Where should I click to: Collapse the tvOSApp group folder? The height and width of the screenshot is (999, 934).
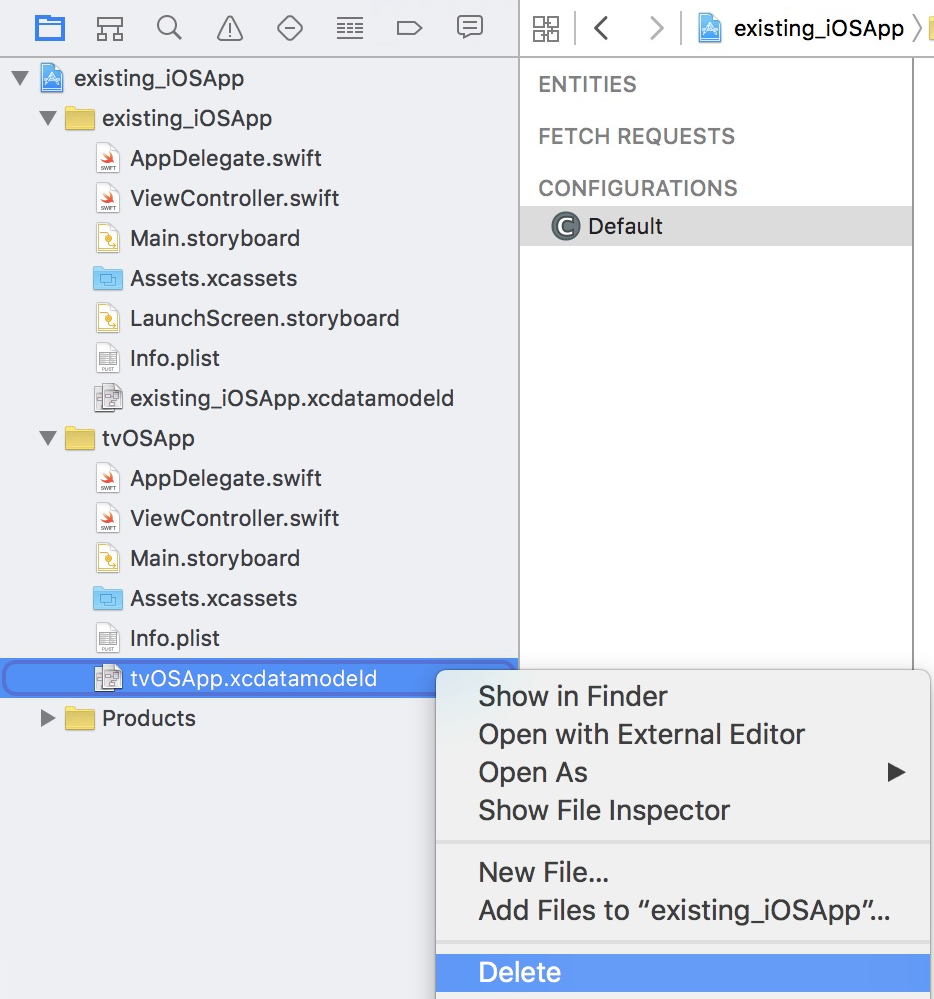pyautogui.click(x=48, y=438)
